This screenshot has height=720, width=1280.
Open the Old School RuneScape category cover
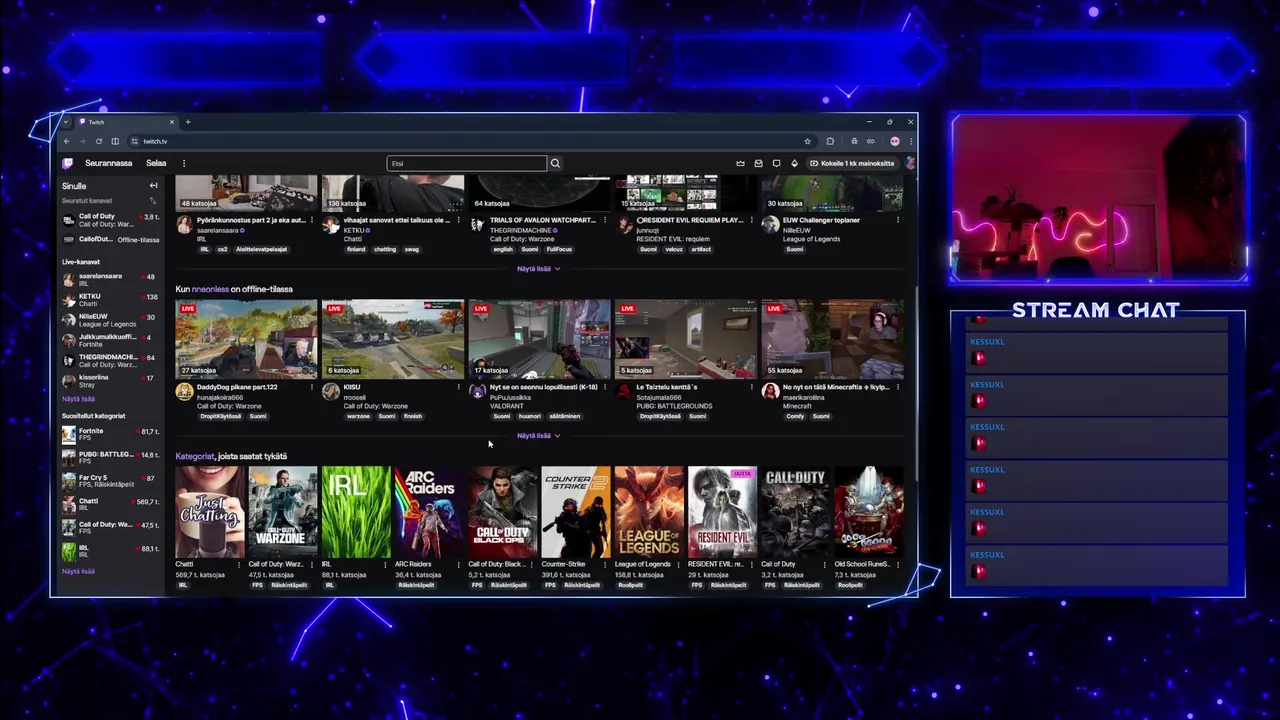(869, 511)
